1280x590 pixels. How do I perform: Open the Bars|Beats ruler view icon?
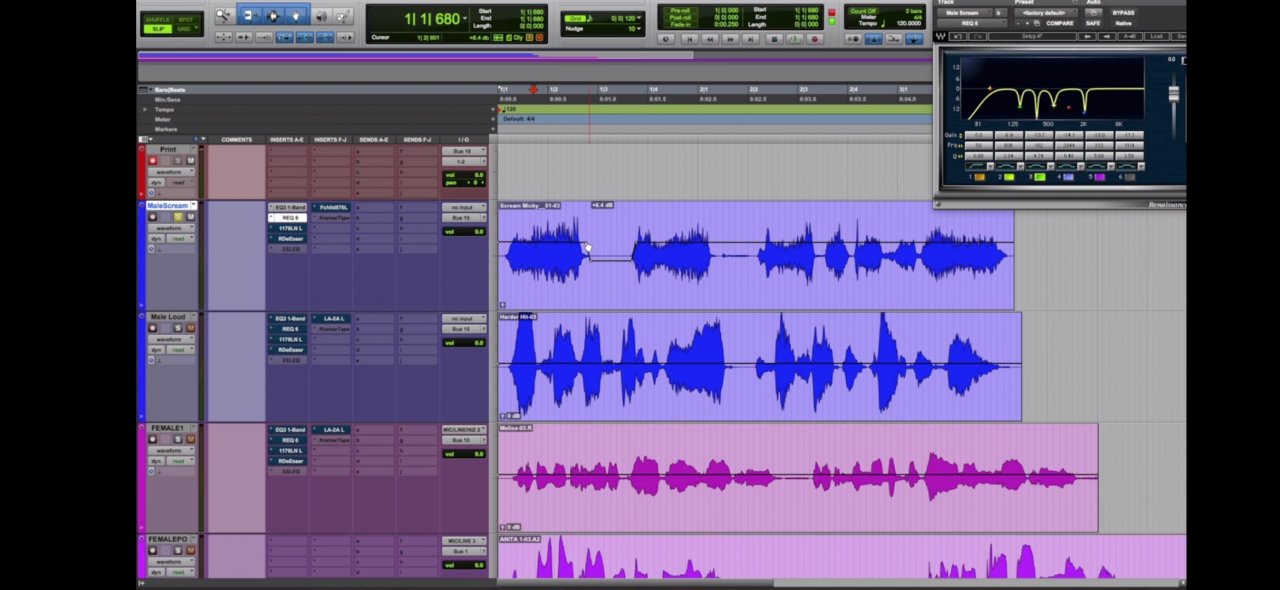[144, 89]
